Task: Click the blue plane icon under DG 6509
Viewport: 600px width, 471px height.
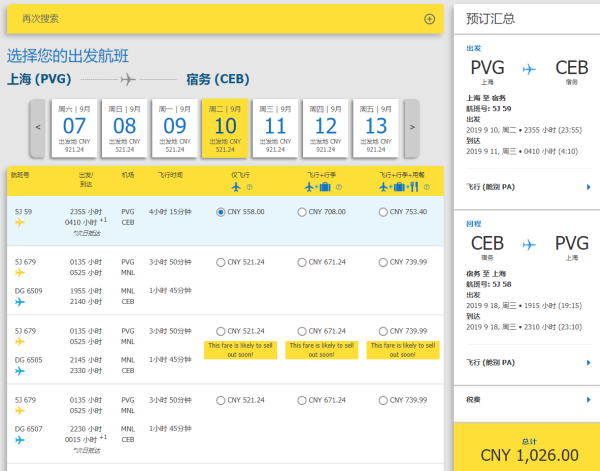Action: pyautogui.click(x=19, y=302)
